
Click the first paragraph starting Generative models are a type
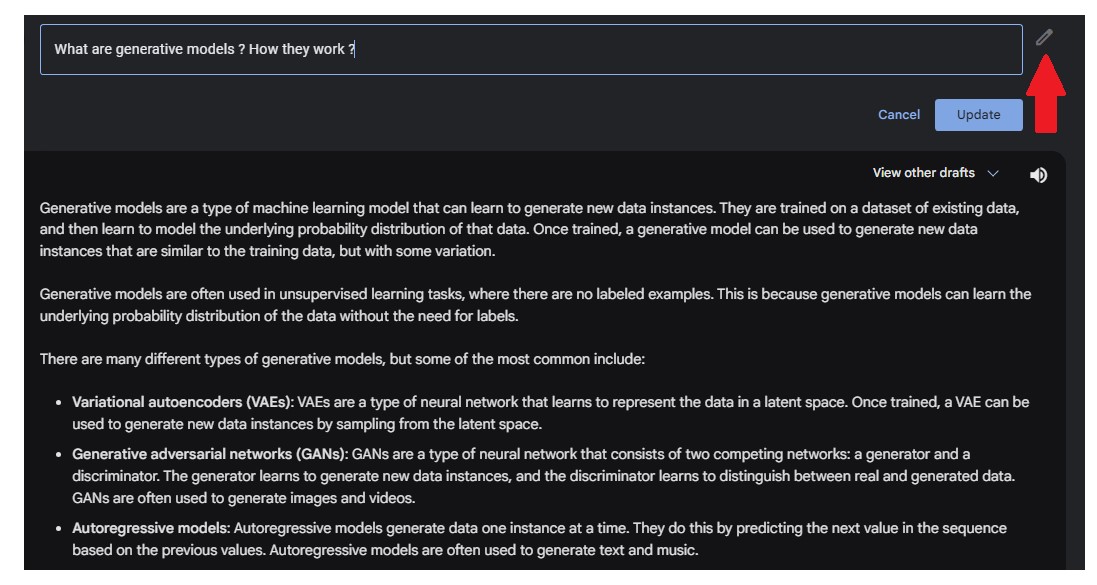(x=530, y=230)
